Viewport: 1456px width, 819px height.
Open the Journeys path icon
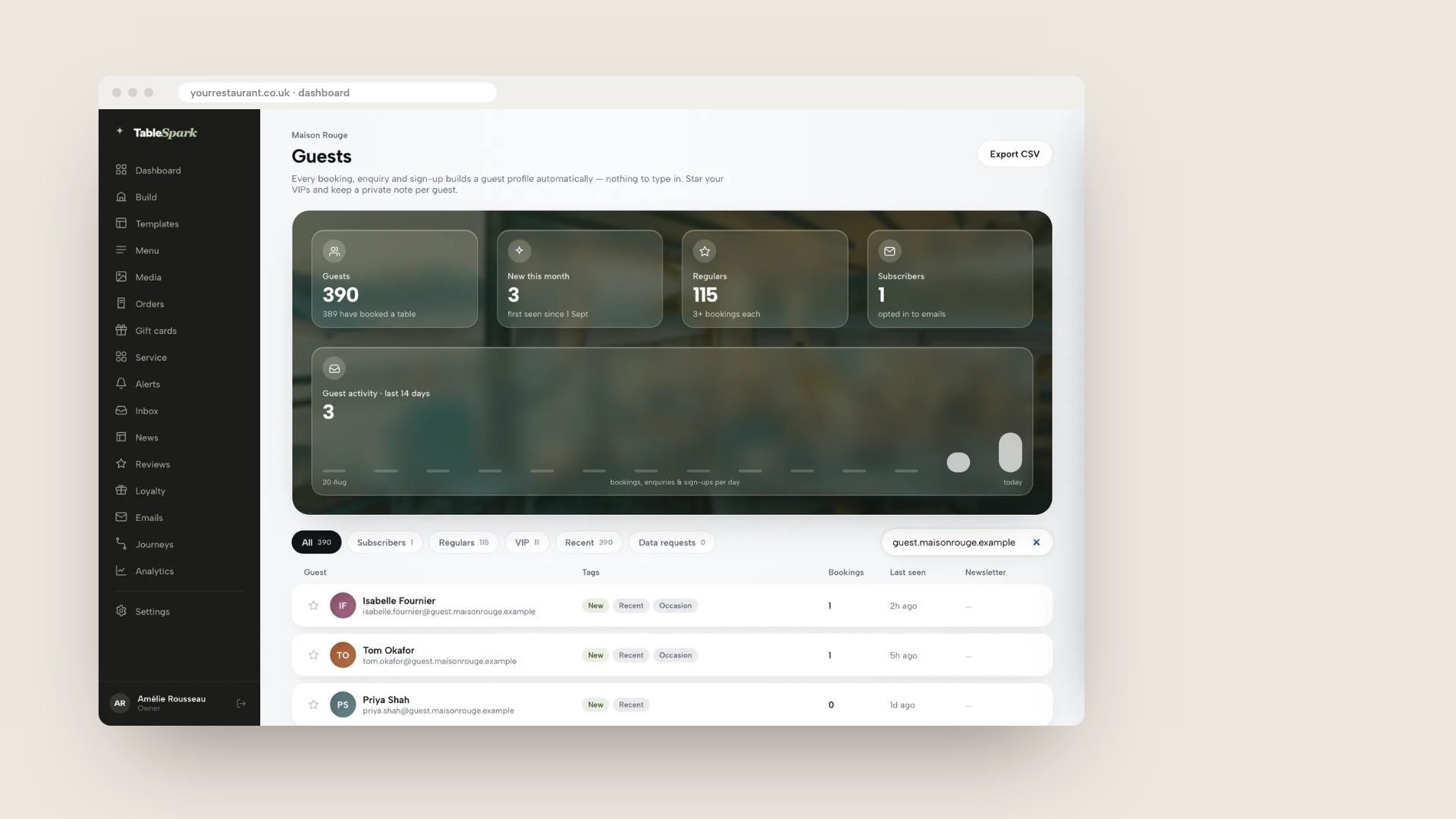[x=121, y=544]
